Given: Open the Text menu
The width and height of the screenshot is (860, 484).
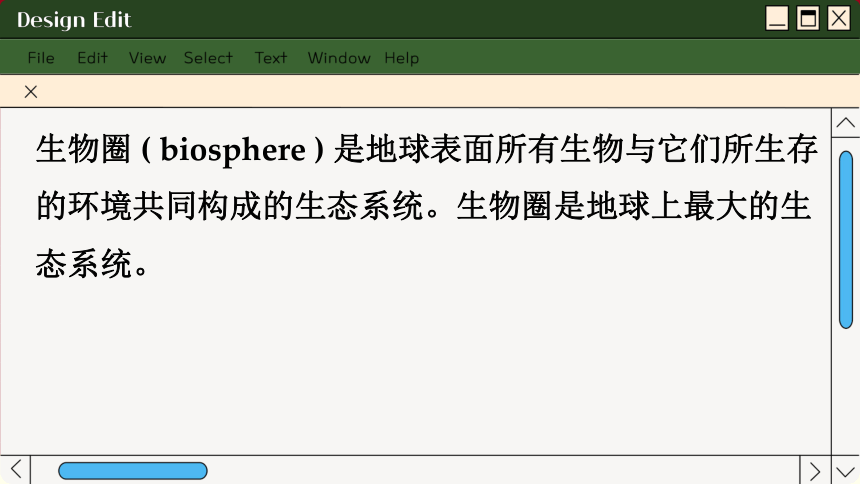Looking at the screenshot, I should (x=270, y=58).
